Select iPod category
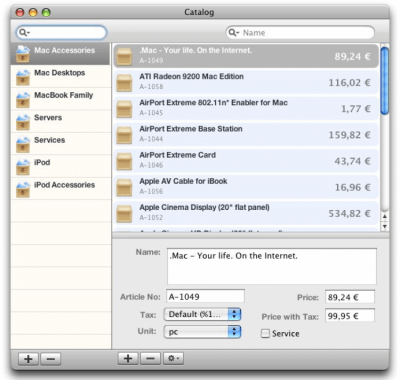The height and width of the screenshot is (380, 400). tap(61, 166)
